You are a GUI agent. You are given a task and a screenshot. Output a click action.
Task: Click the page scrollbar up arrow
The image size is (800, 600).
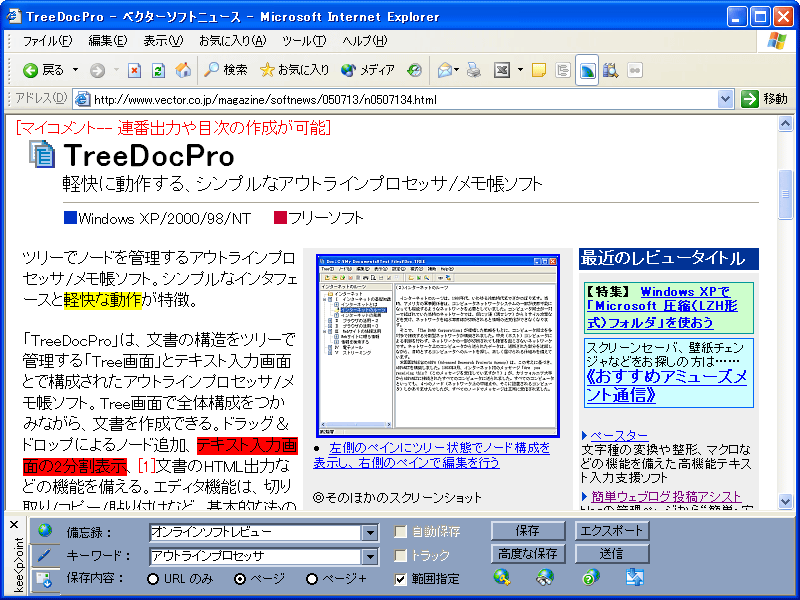click(785, 123)
